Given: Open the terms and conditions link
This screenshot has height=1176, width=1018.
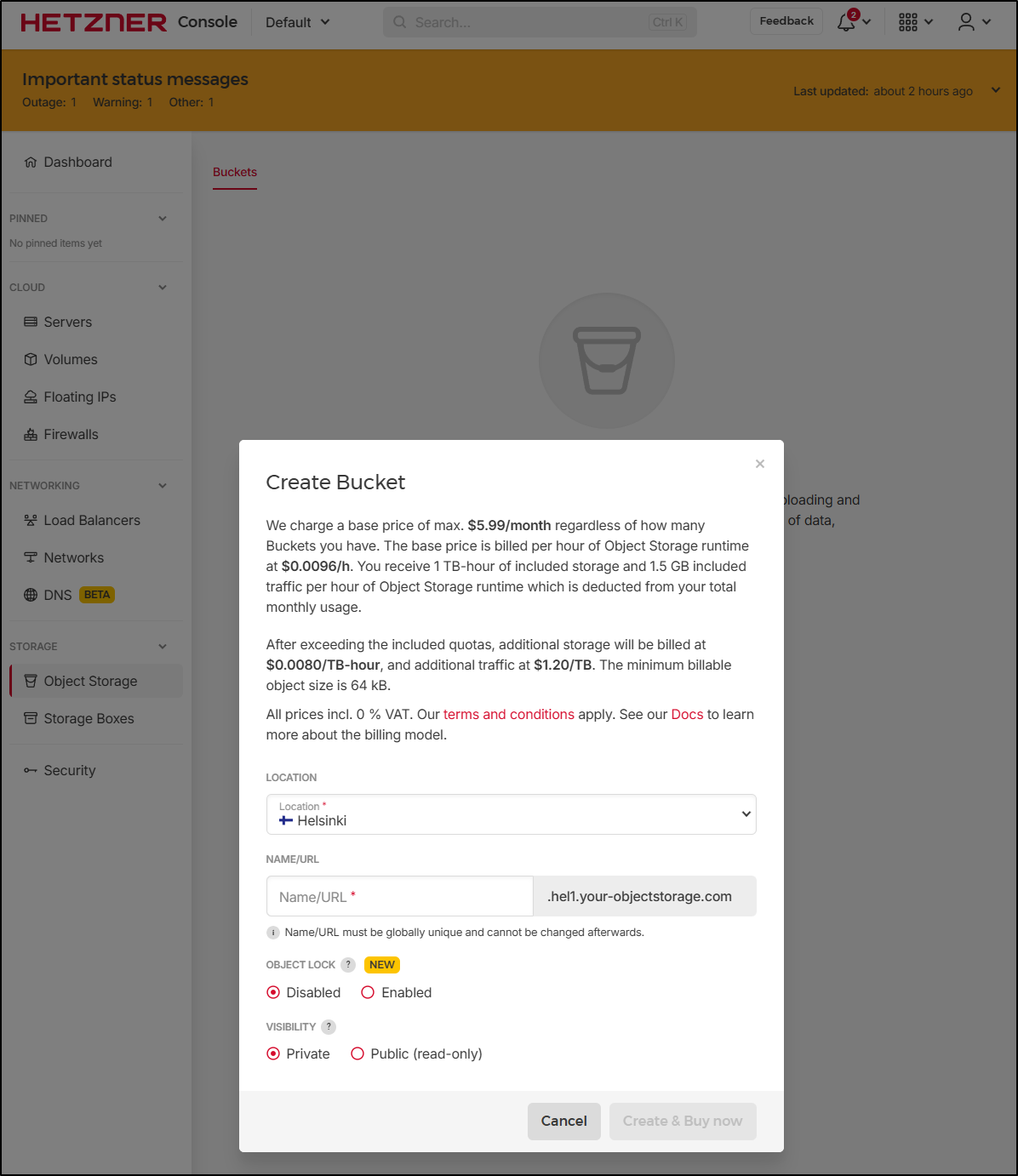Looking at the screenshot, I should coord(508,714).
